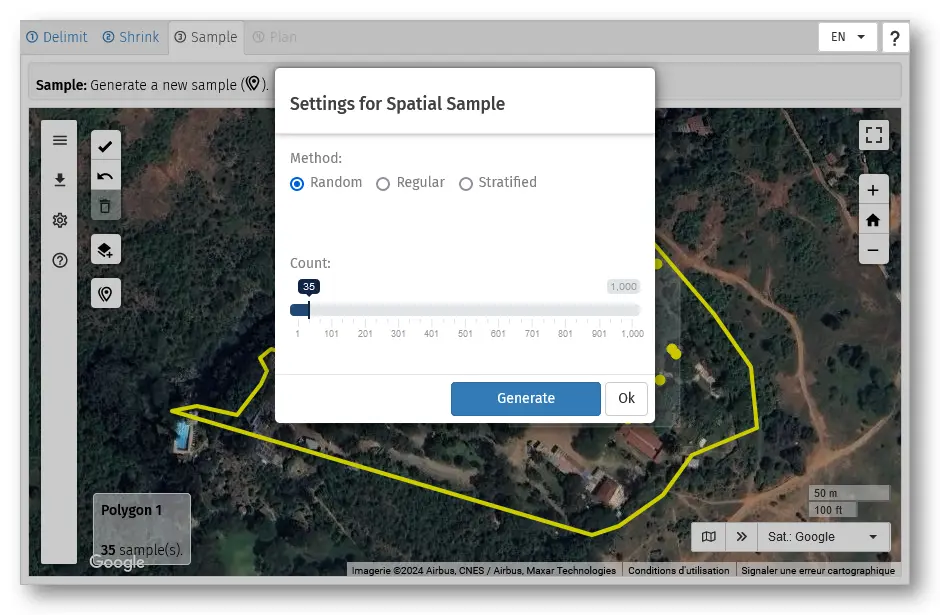
Task: Click the Count slider track at 501
Action: [465, 310]
